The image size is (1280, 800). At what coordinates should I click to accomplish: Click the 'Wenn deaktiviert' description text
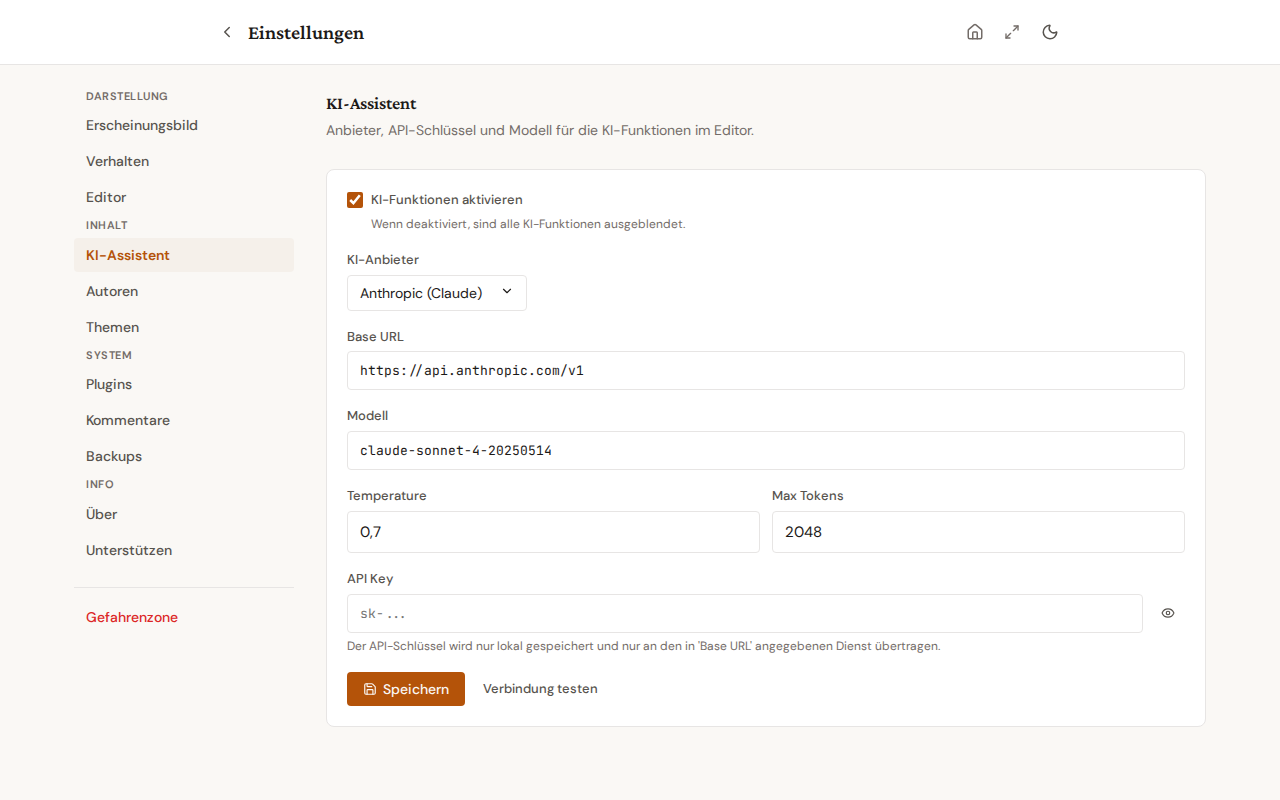click(528, 224)
